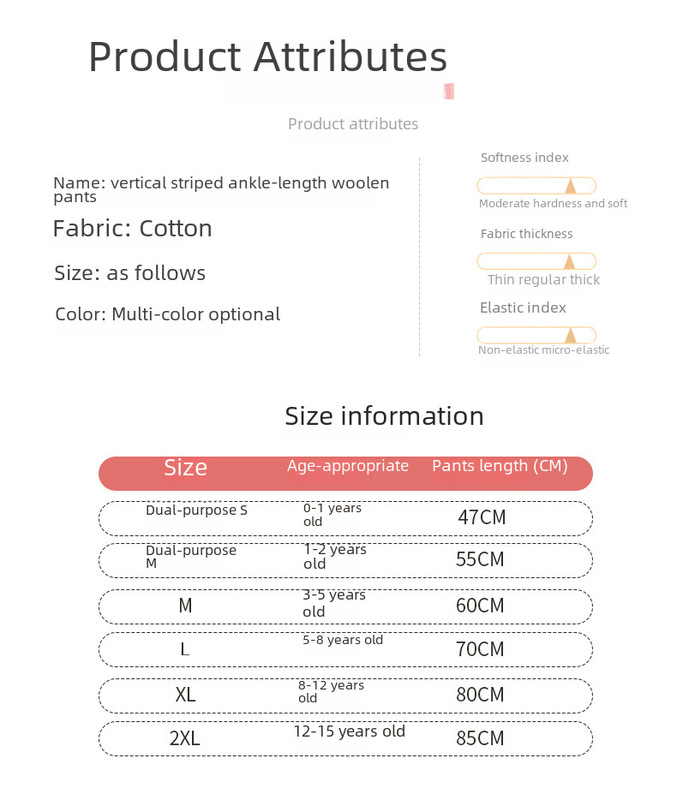
Task: Click the 60CM pants length value
Action: [x=480, y=606]
